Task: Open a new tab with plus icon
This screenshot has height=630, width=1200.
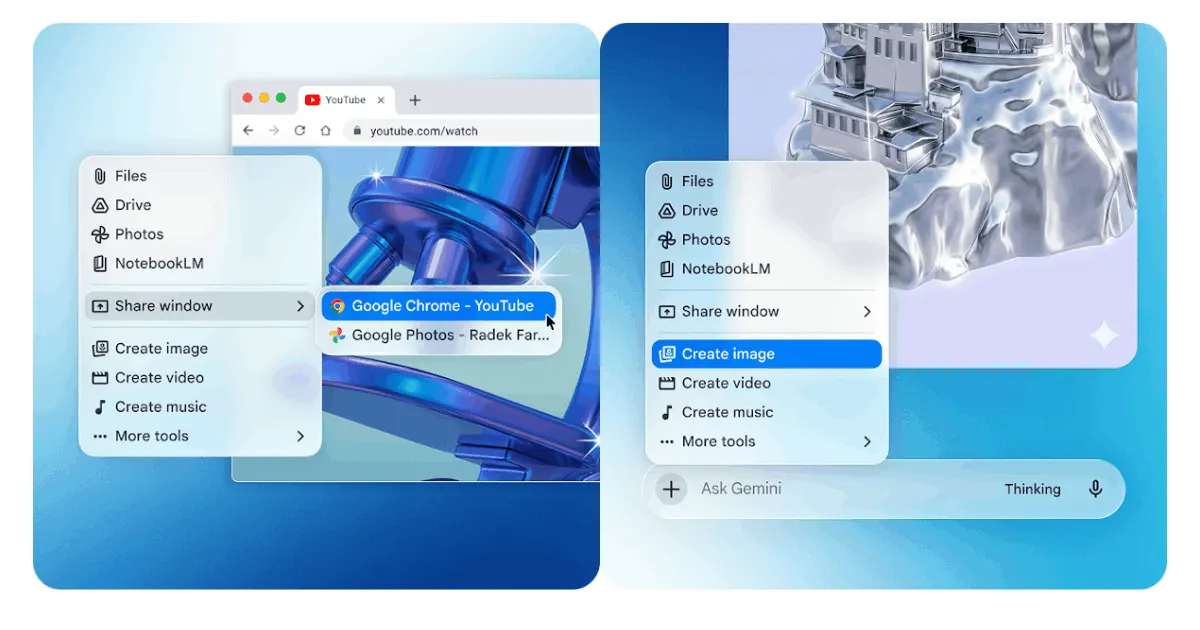Action: point(415,100)
